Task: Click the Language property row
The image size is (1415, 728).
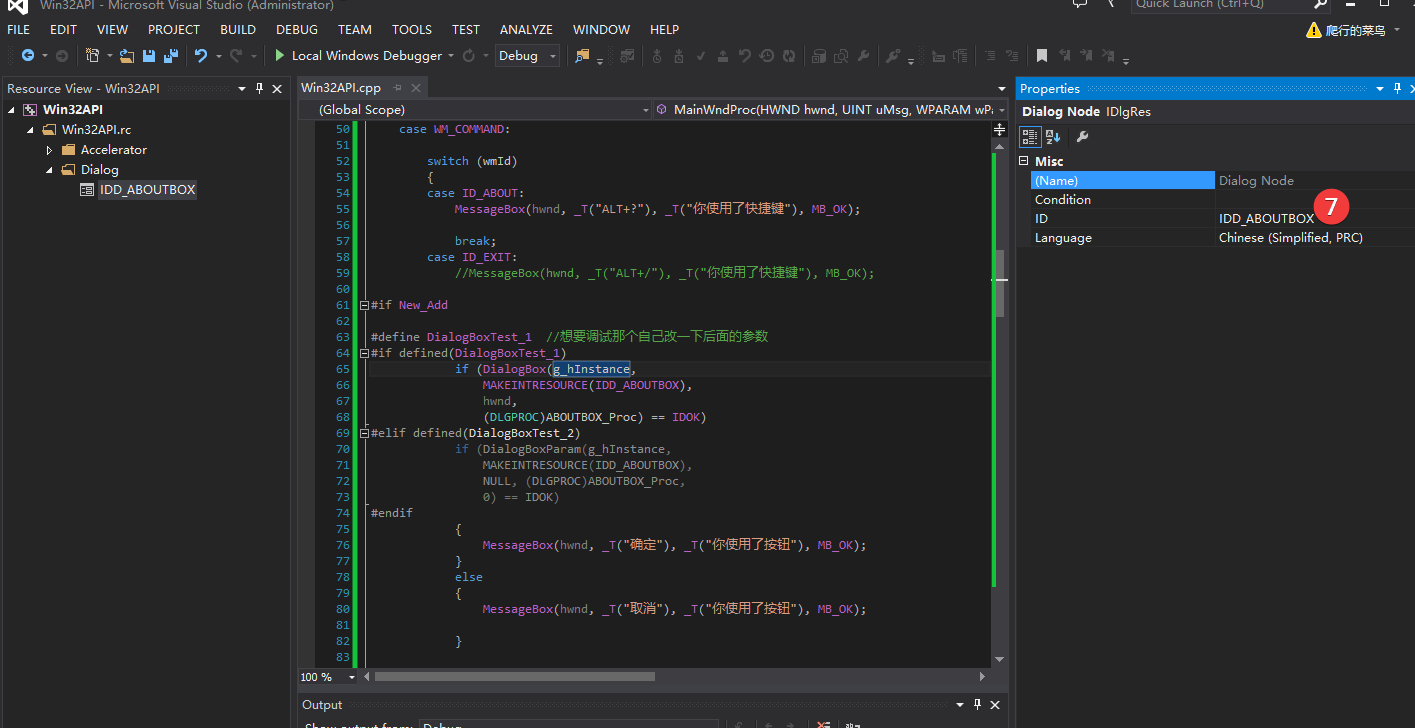Action: pos(1120,238)
